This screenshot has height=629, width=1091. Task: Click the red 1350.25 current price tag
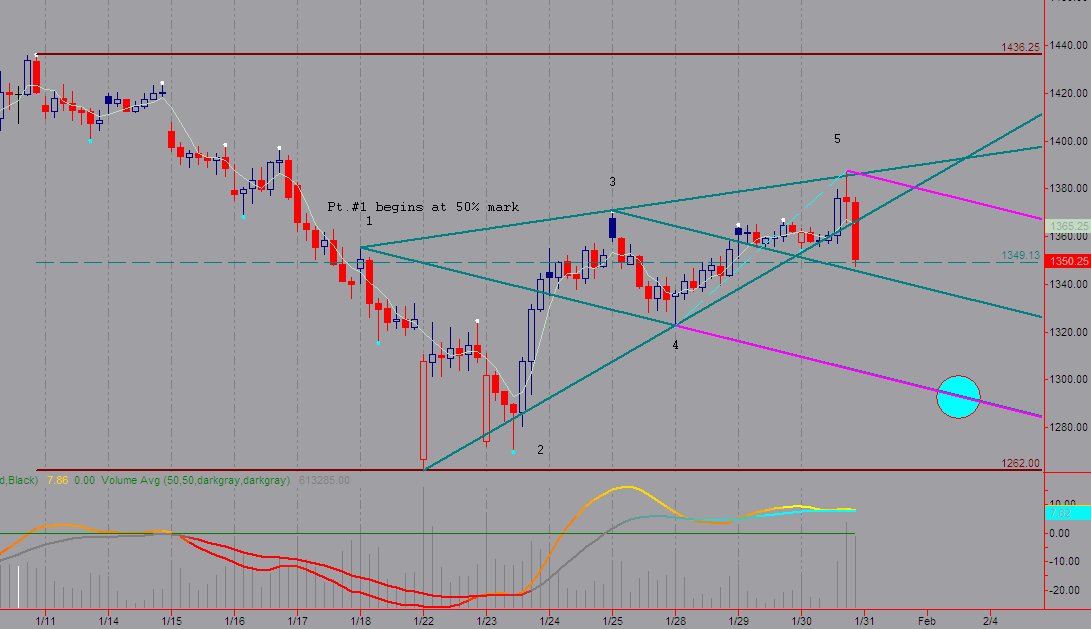click(1068, 261)
